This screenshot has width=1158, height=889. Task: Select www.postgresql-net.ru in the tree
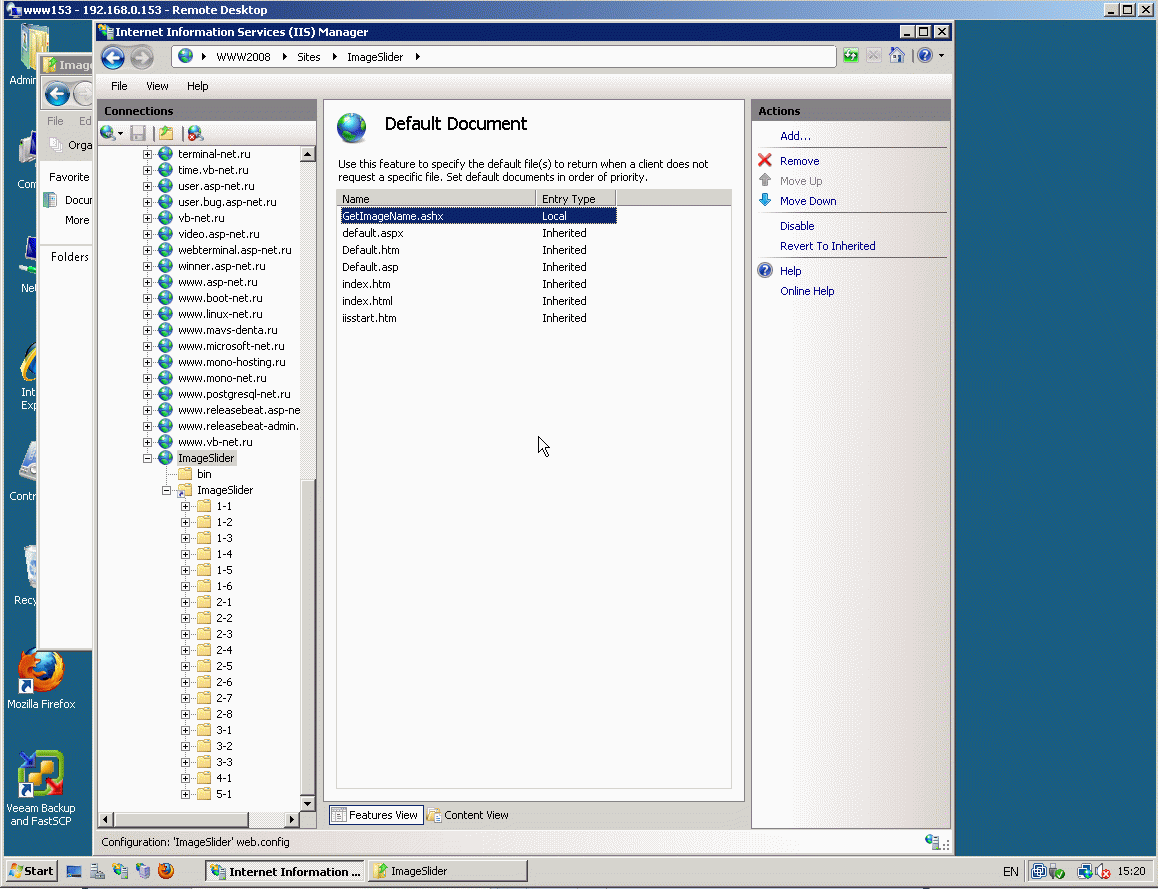(233, 394)
